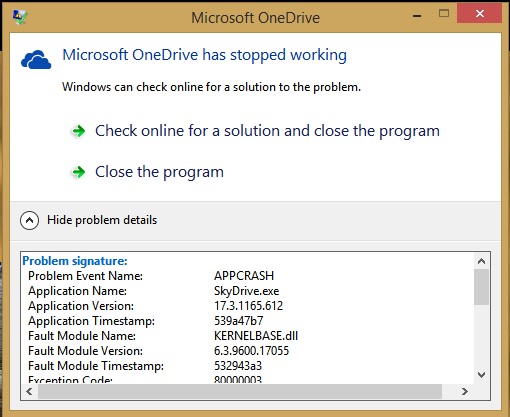Screen dimensions: 510x417
Task: Click the title bar application icon
Action: coord(20,17)
